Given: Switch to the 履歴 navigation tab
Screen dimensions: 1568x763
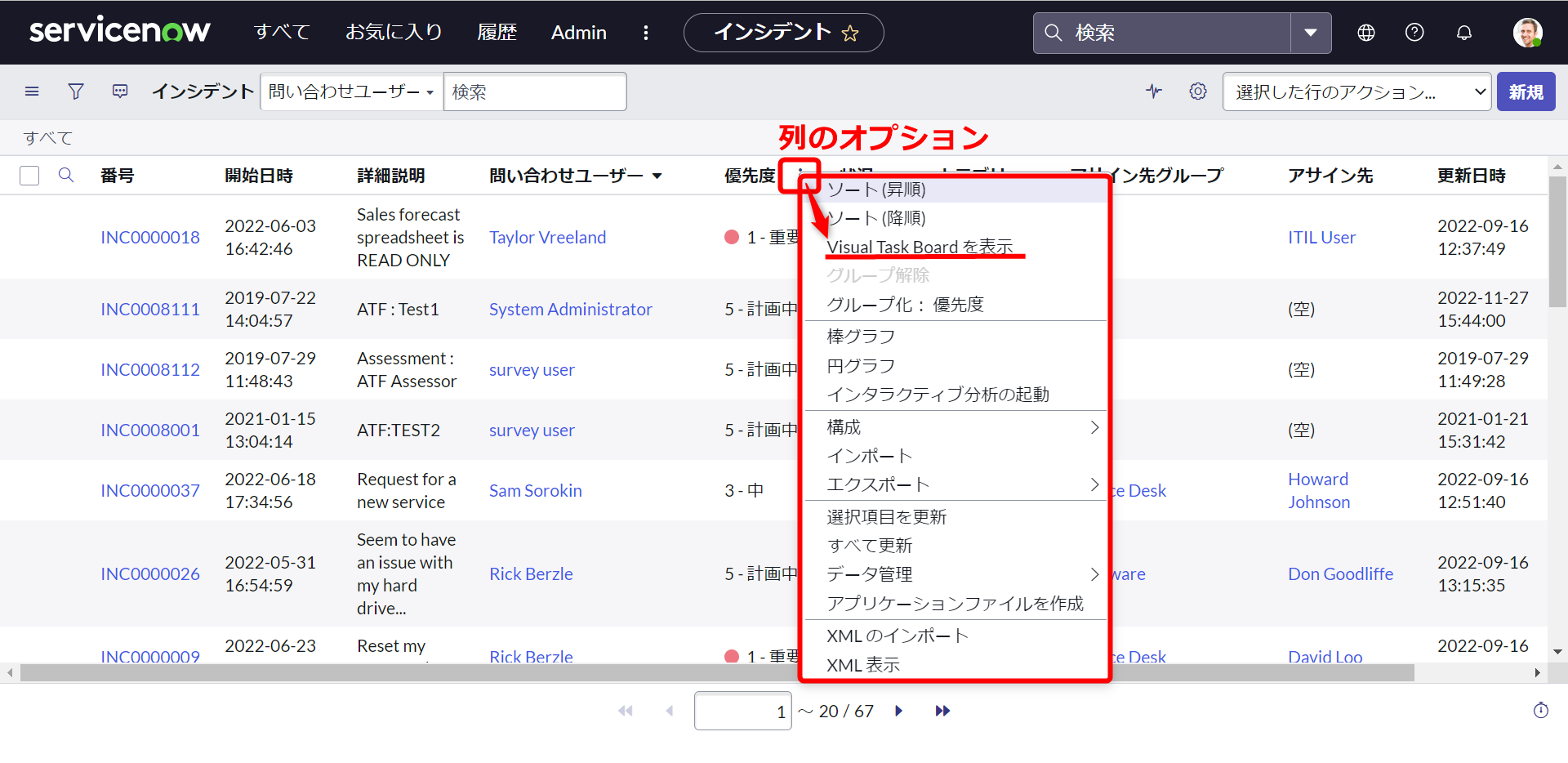Looking at the screenshot, I should (x=497, y=33).
